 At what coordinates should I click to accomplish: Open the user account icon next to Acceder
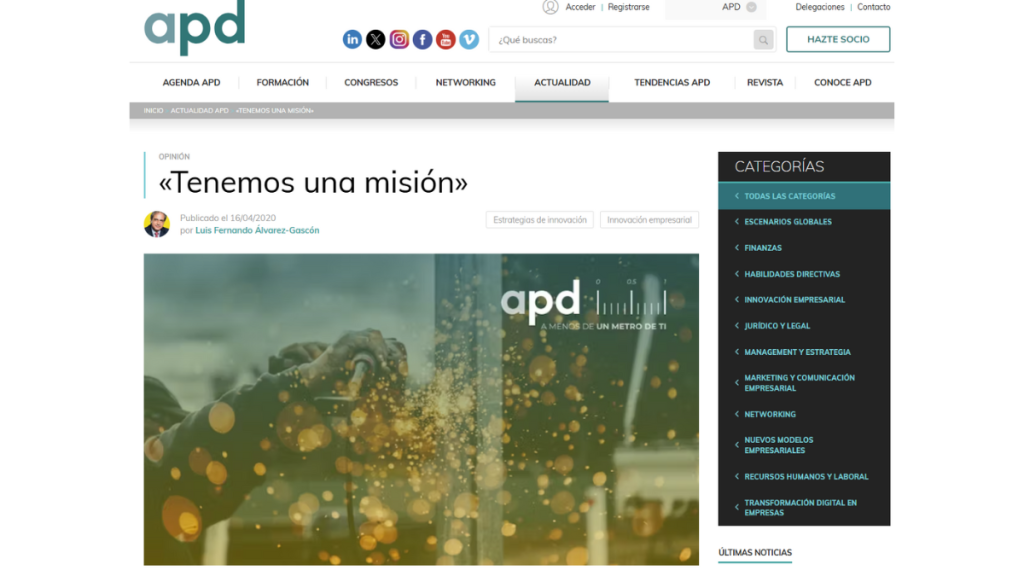click(x=548, y=7)
